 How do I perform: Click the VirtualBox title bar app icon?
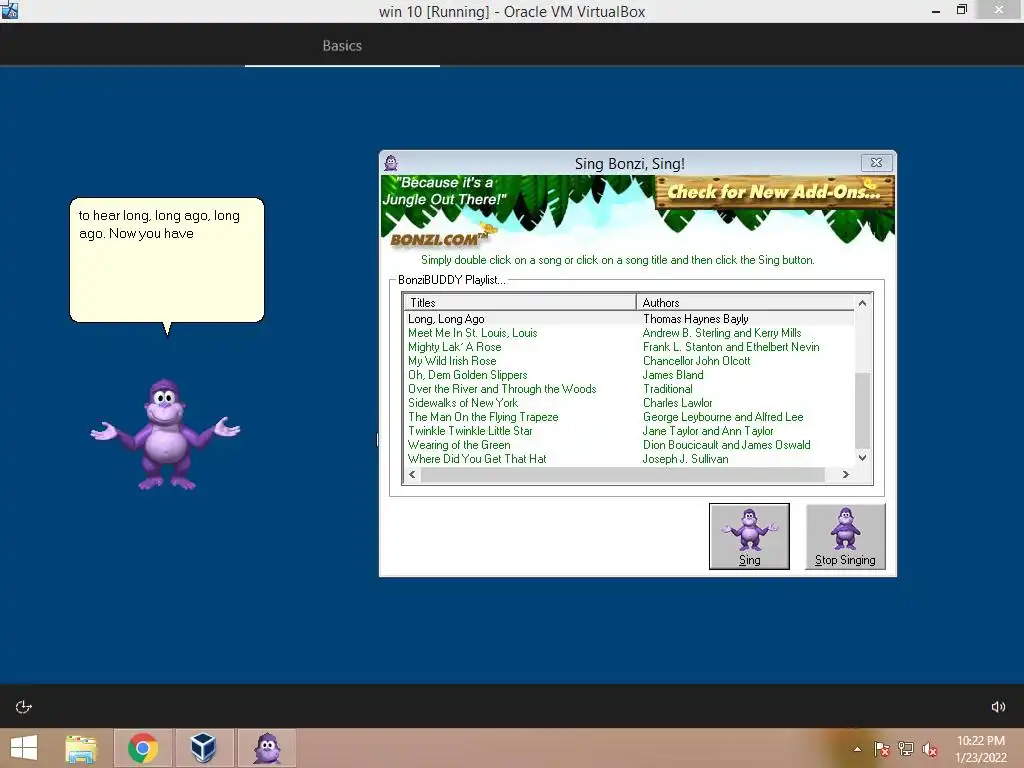tap(9, 10)
